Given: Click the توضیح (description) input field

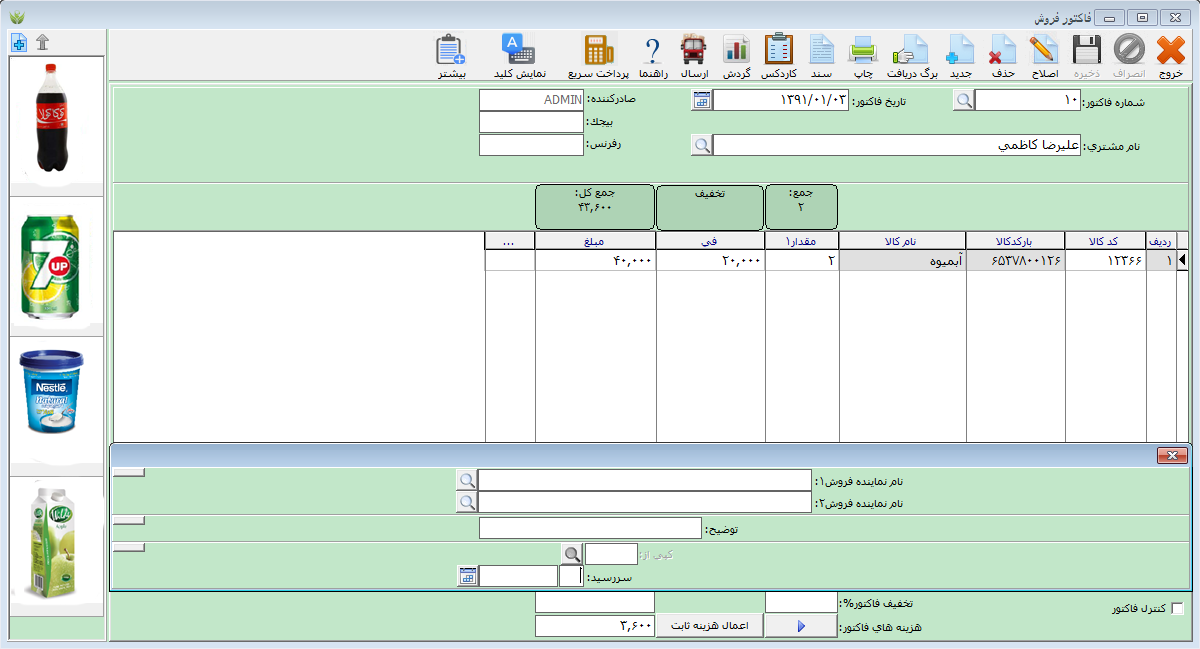Looking at the screenshot, I should pyautogui.click(x=590, y=528).
